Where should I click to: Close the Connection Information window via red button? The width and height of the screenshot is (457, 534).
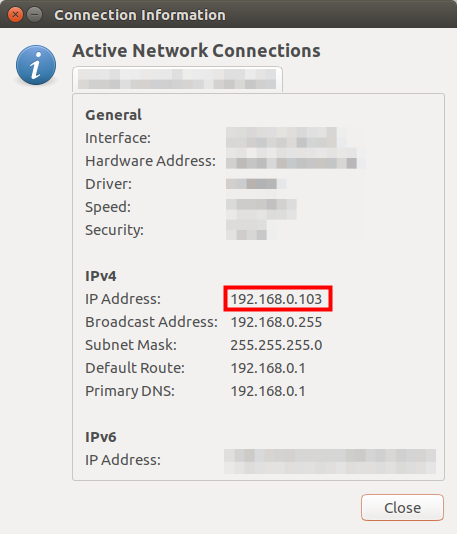coord(15,15)
